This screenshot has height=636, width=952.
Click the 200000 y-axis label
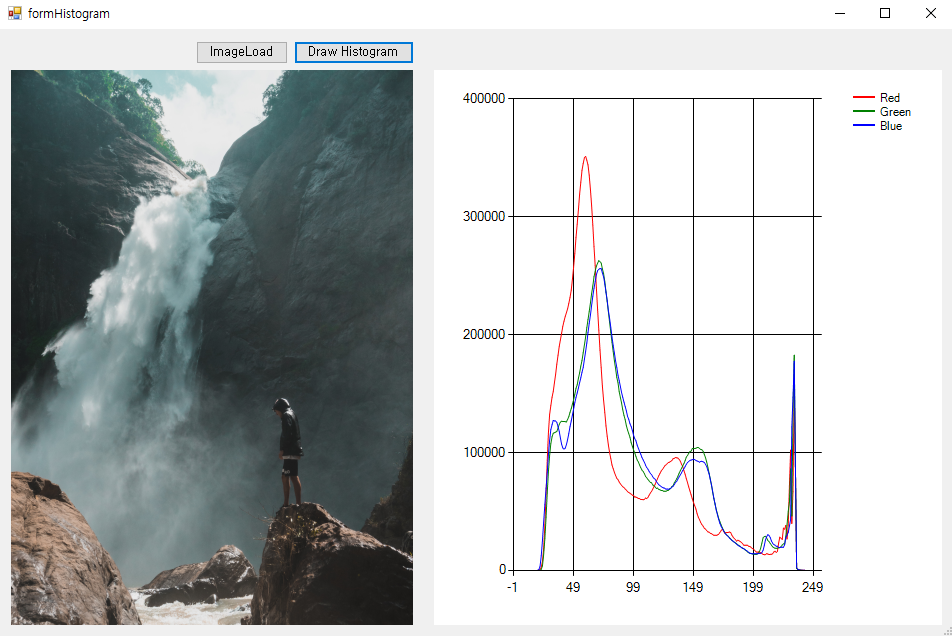click(484, 334)
